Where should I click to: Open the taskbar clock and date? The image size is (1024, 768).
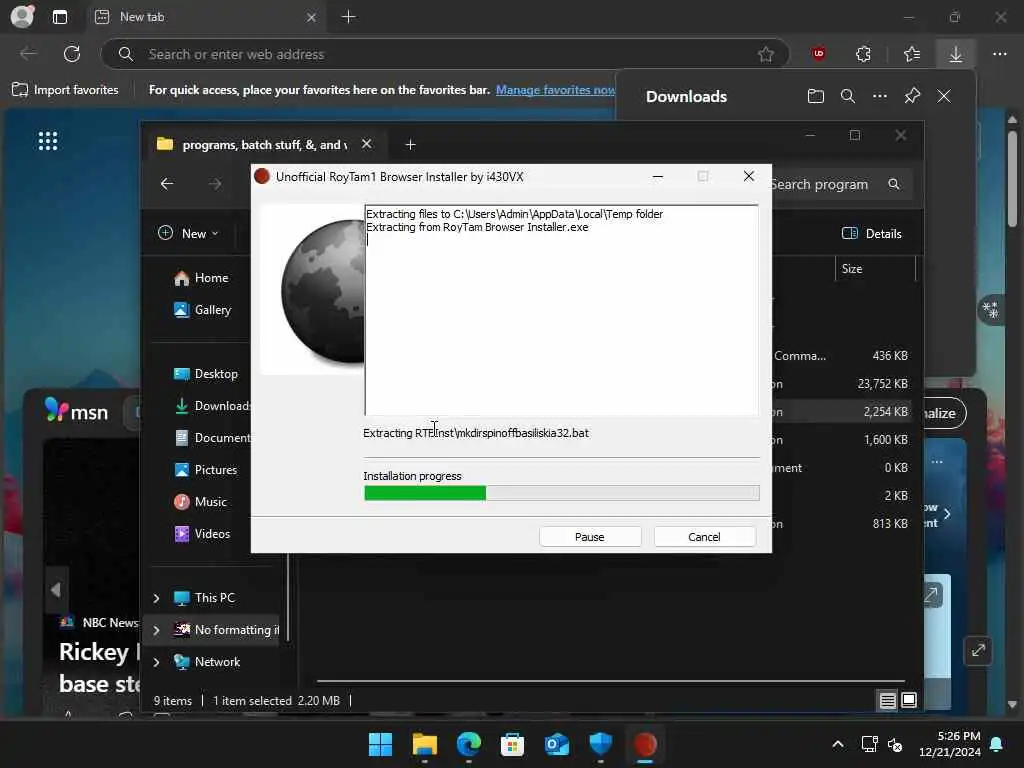pyautogui.click(x=950, y=744)
